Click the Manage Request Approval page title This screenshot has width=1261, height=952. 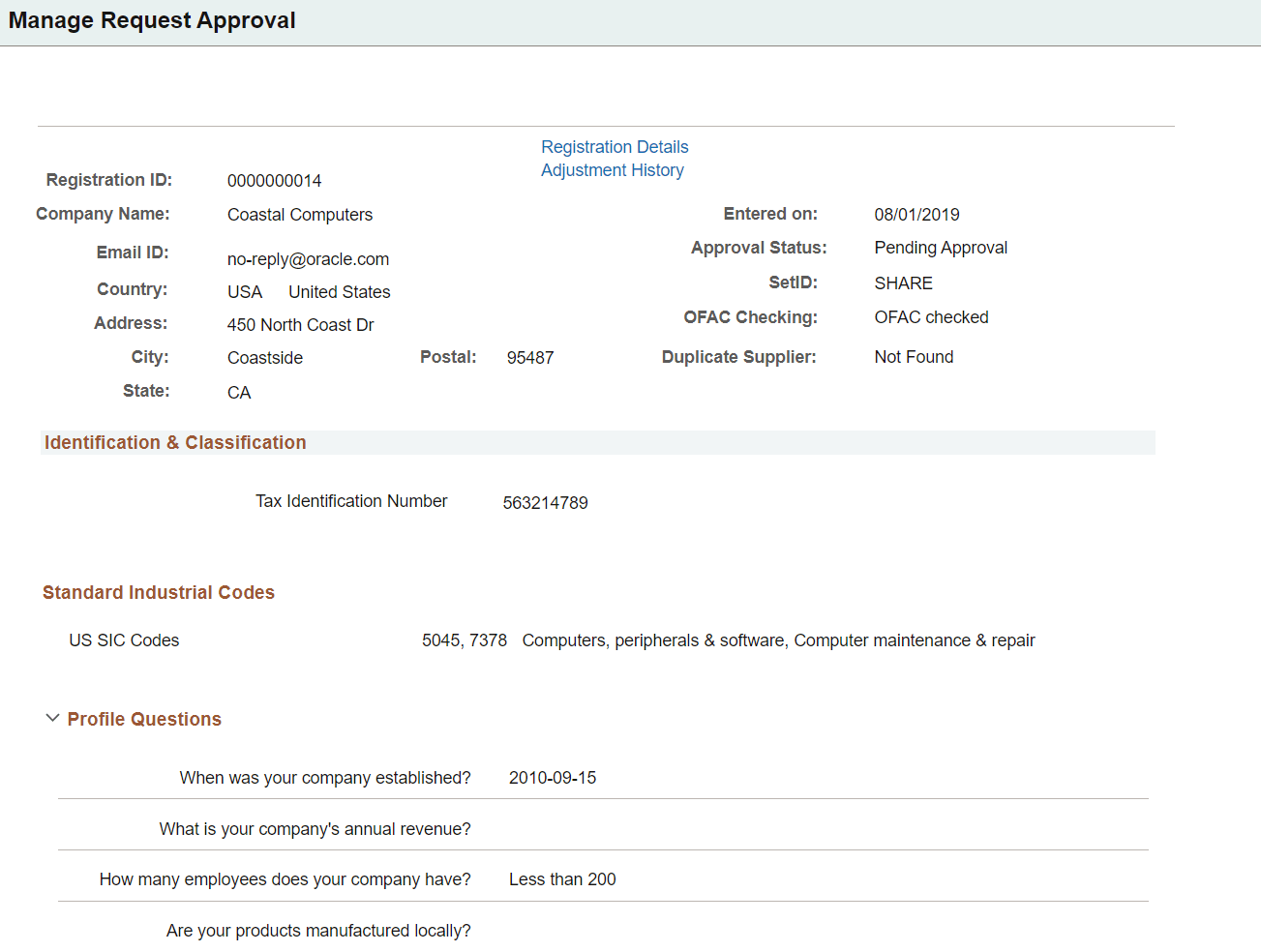tap(151, 20)
